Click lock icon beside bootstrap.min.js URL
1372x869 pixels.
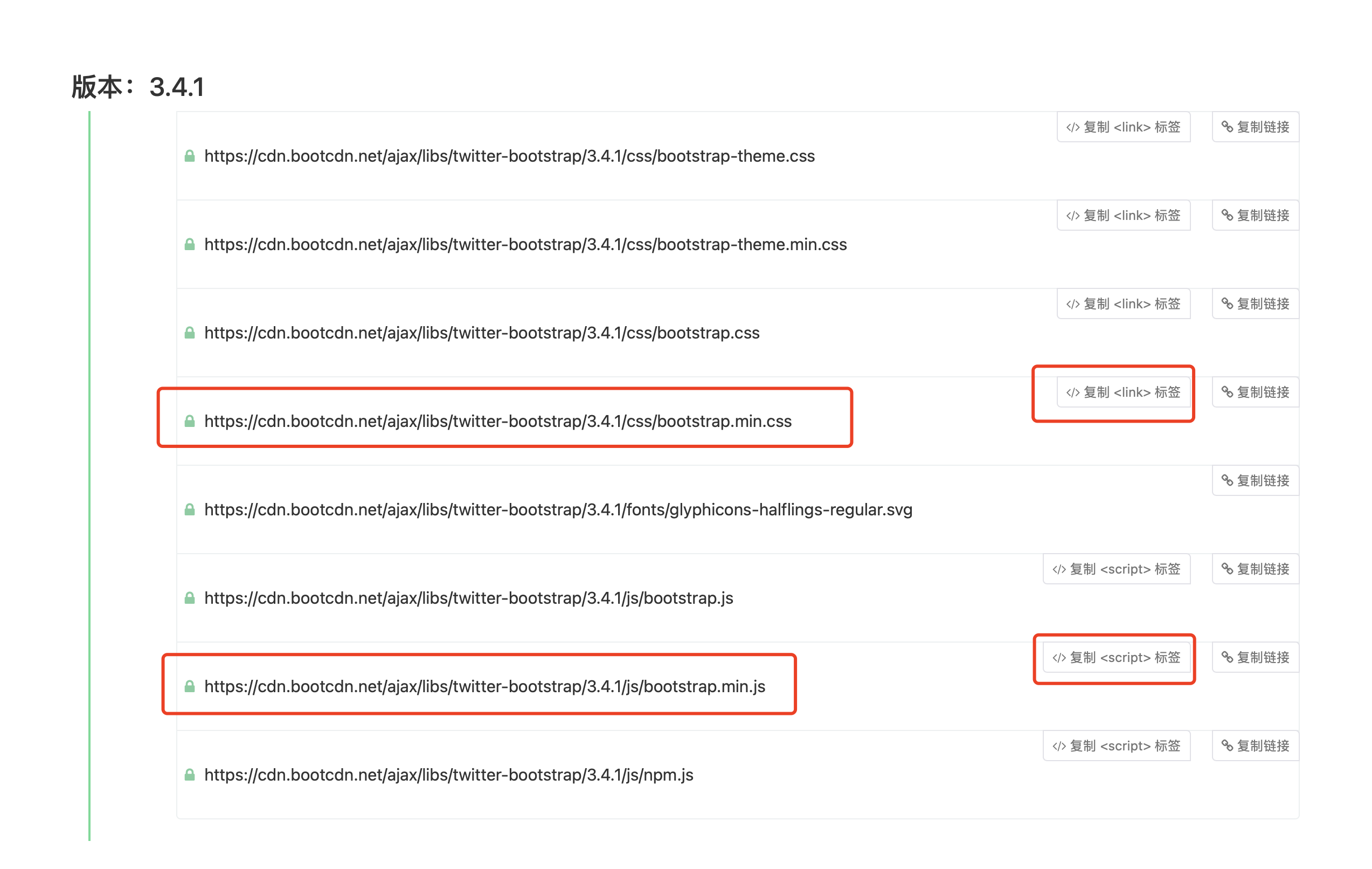[x=190, y=686]
